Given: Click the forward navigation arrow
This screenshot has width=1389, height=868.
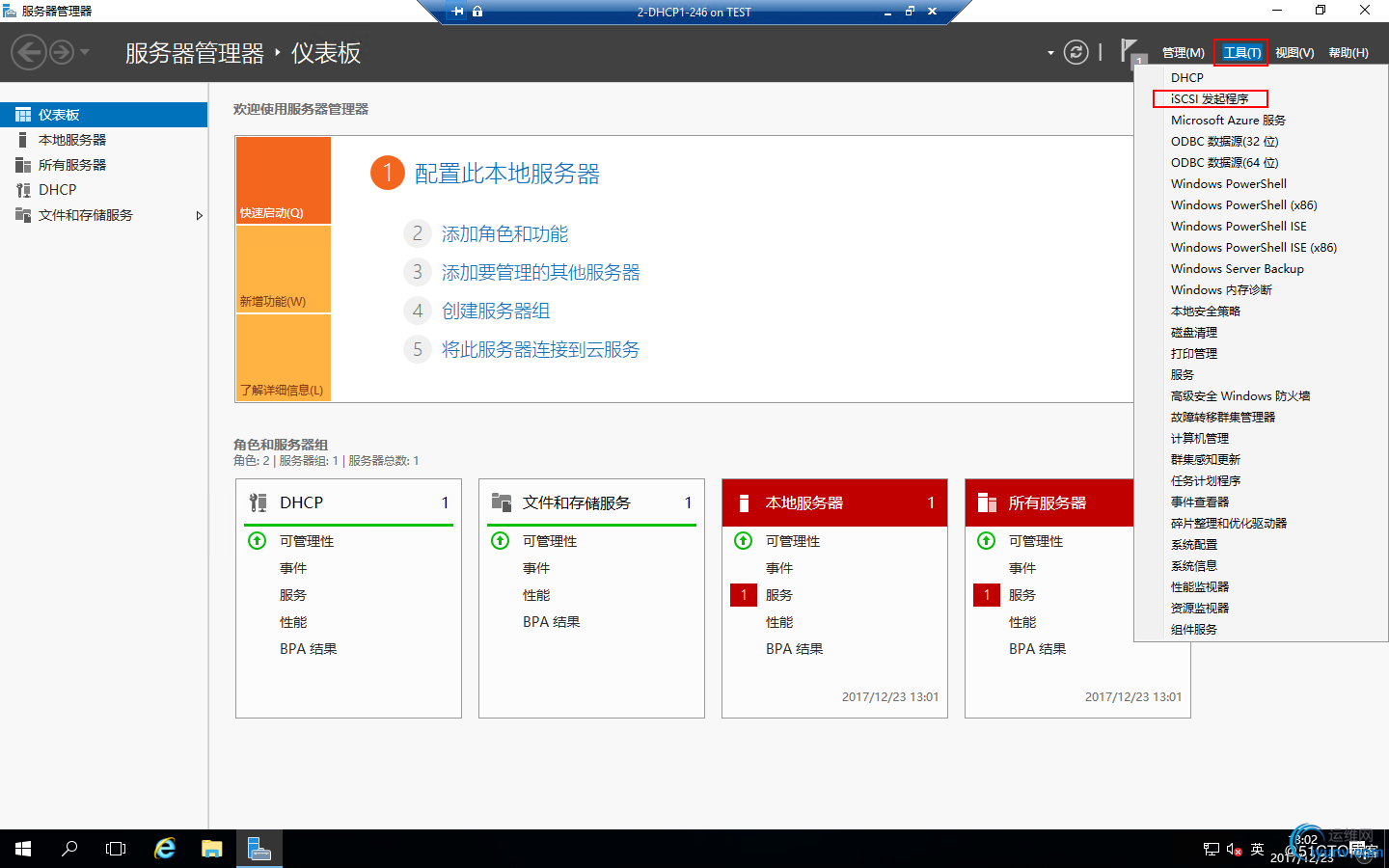Looking at the screenshot, I should [x=62, y=52].
